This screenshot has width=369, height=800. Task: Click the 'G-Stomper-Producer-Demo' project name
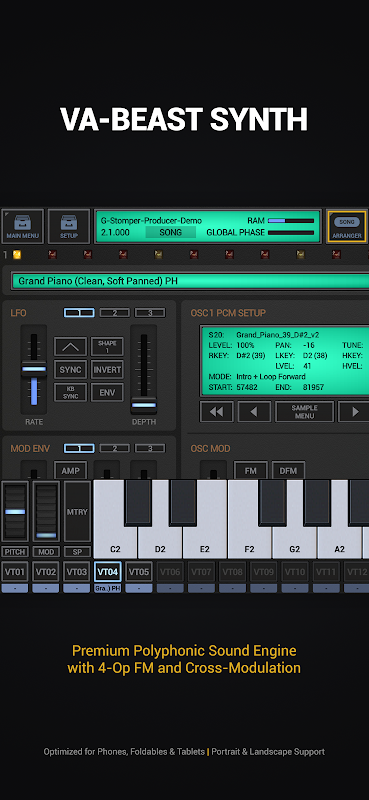[151, 220]
